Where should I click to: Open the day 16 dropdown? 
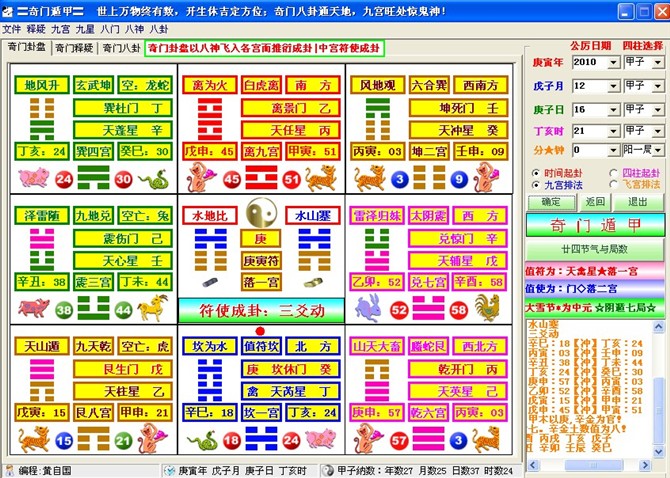point(613,110)
